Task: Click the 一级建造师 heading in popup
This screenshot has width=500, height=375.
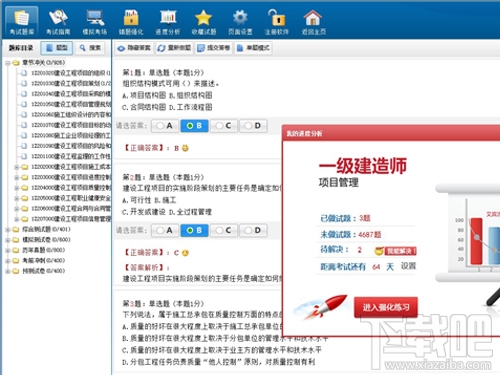Action: [363, 166]
